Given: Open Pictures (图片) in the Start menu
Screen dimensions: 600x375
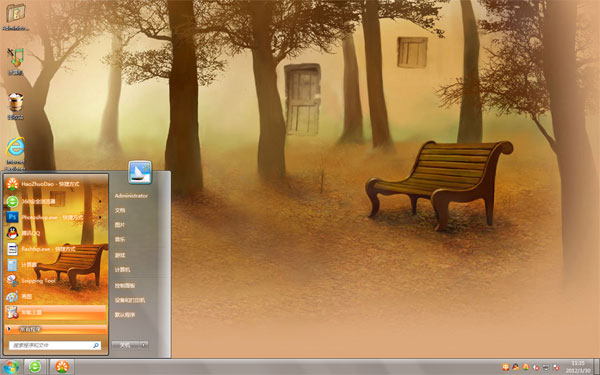Looking at the screenshot, I should click(x=120, y=225).
